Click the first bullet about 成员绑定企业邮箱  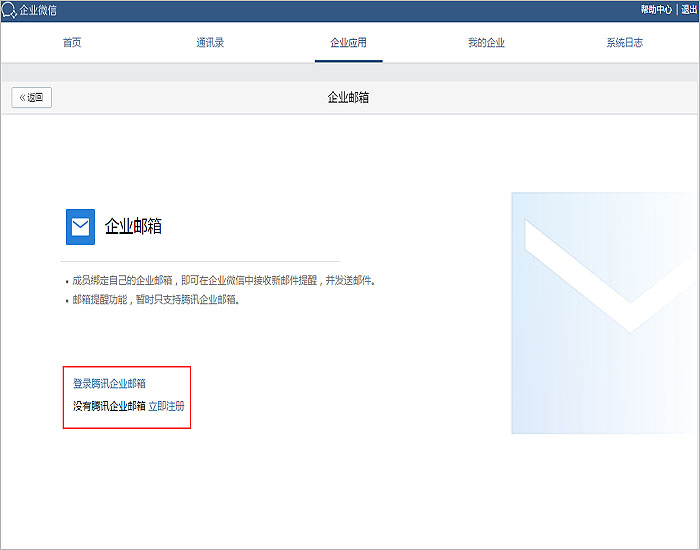click(x=223, y=281)
